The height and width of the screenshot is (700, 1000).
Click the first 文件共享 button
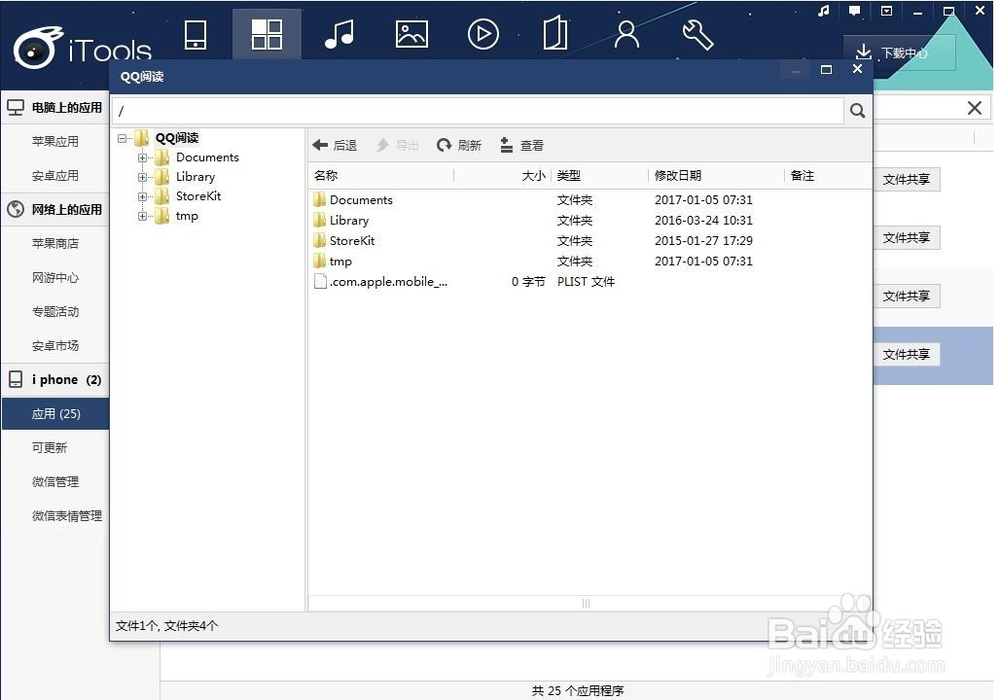click(x=906, y=180)
